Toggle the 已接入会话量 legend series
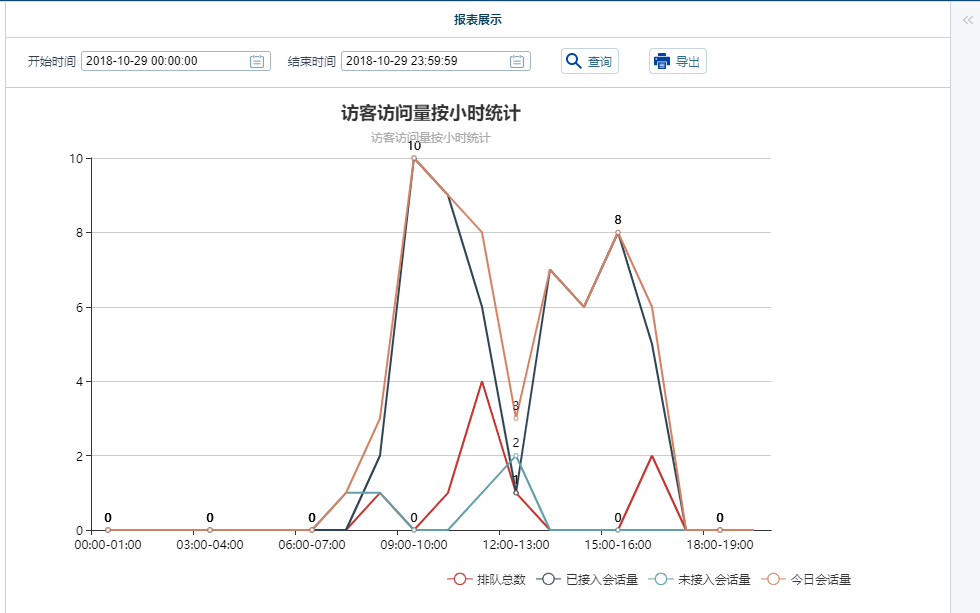Image resolution: width=980 pixels, height=613 pixels. 588,579
